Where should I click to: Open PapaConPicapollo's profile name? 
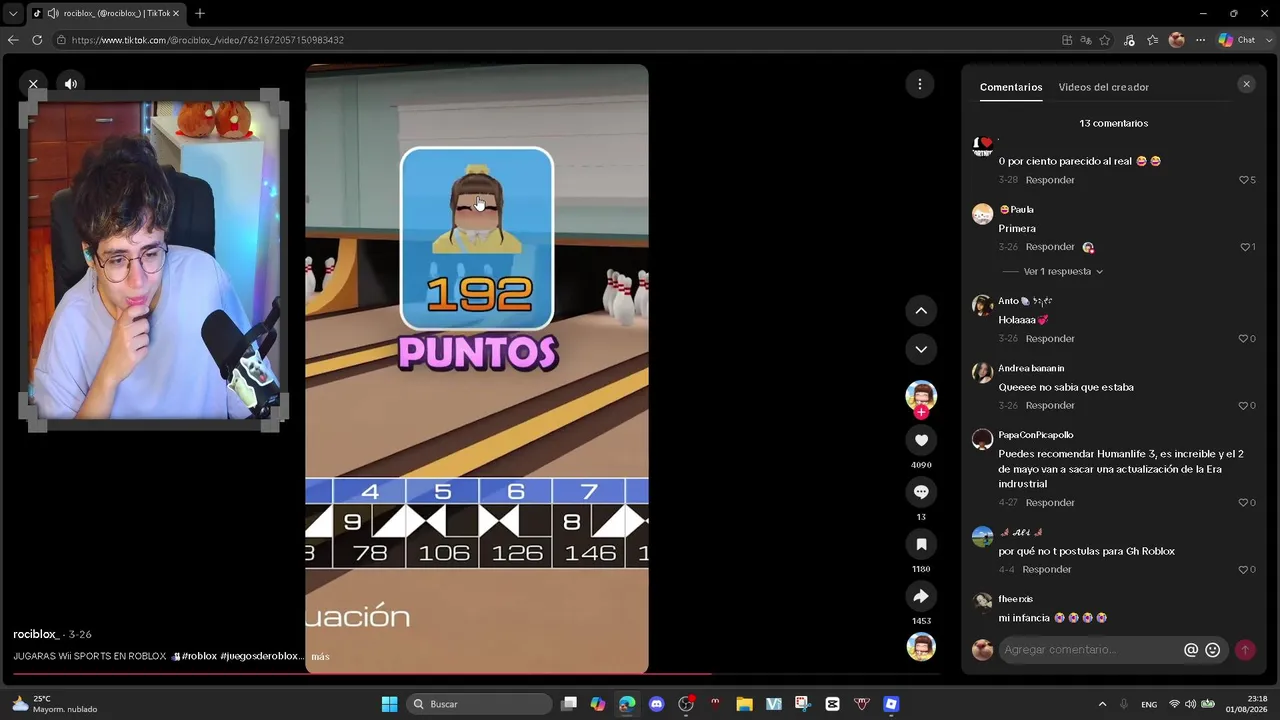[x=1036, y=435]
